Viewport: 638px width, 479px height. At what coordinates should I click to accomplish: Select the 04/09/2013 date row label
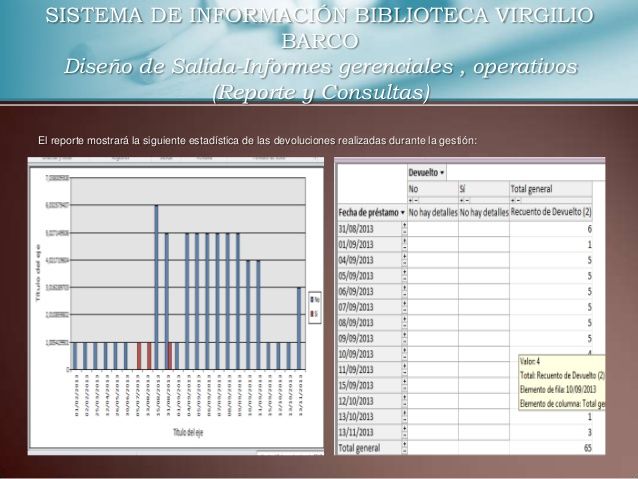tap(356, 260)
